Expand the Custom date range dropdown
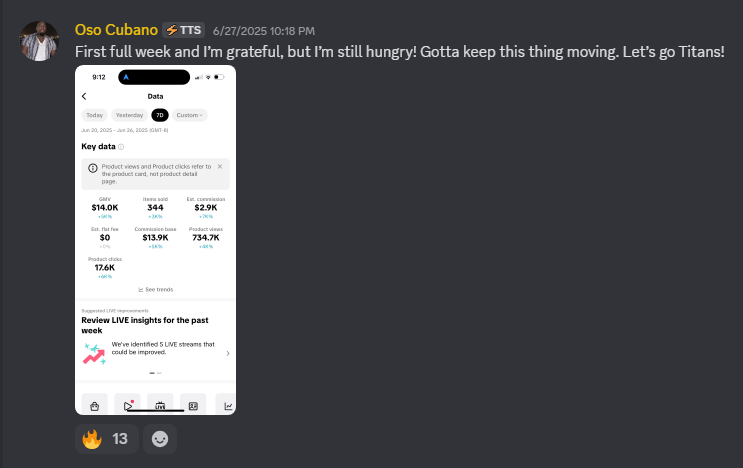This screenshot has height=468, width=743. [190, 115]
